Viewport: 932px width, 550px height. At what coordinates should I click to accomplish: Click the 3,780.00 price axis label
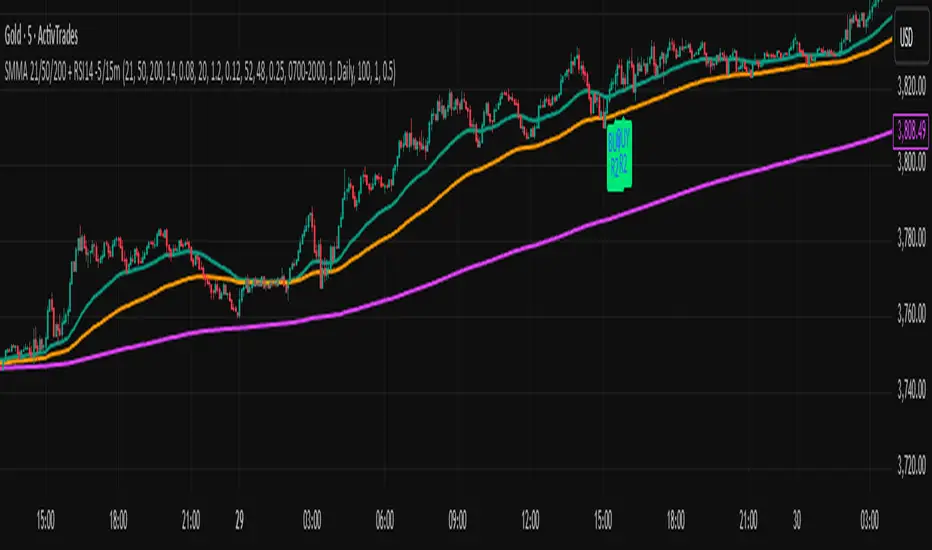[911, 238]
